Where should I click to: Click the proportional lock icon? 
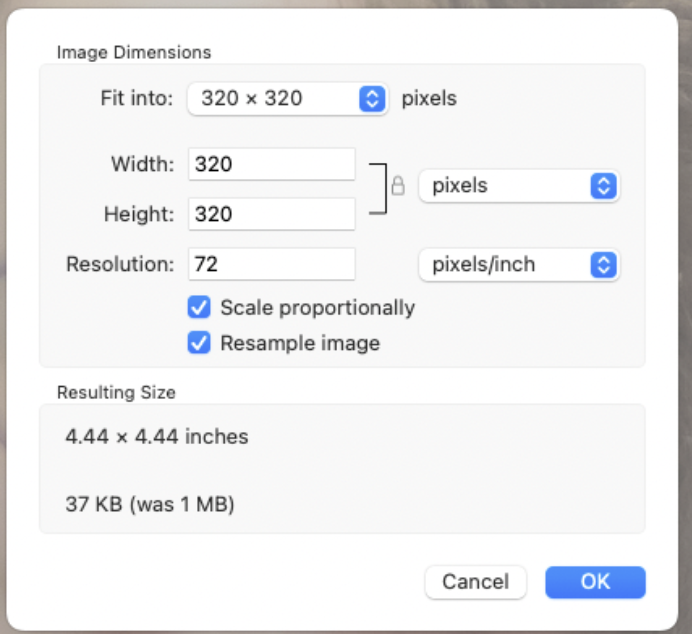pos(398,187)
